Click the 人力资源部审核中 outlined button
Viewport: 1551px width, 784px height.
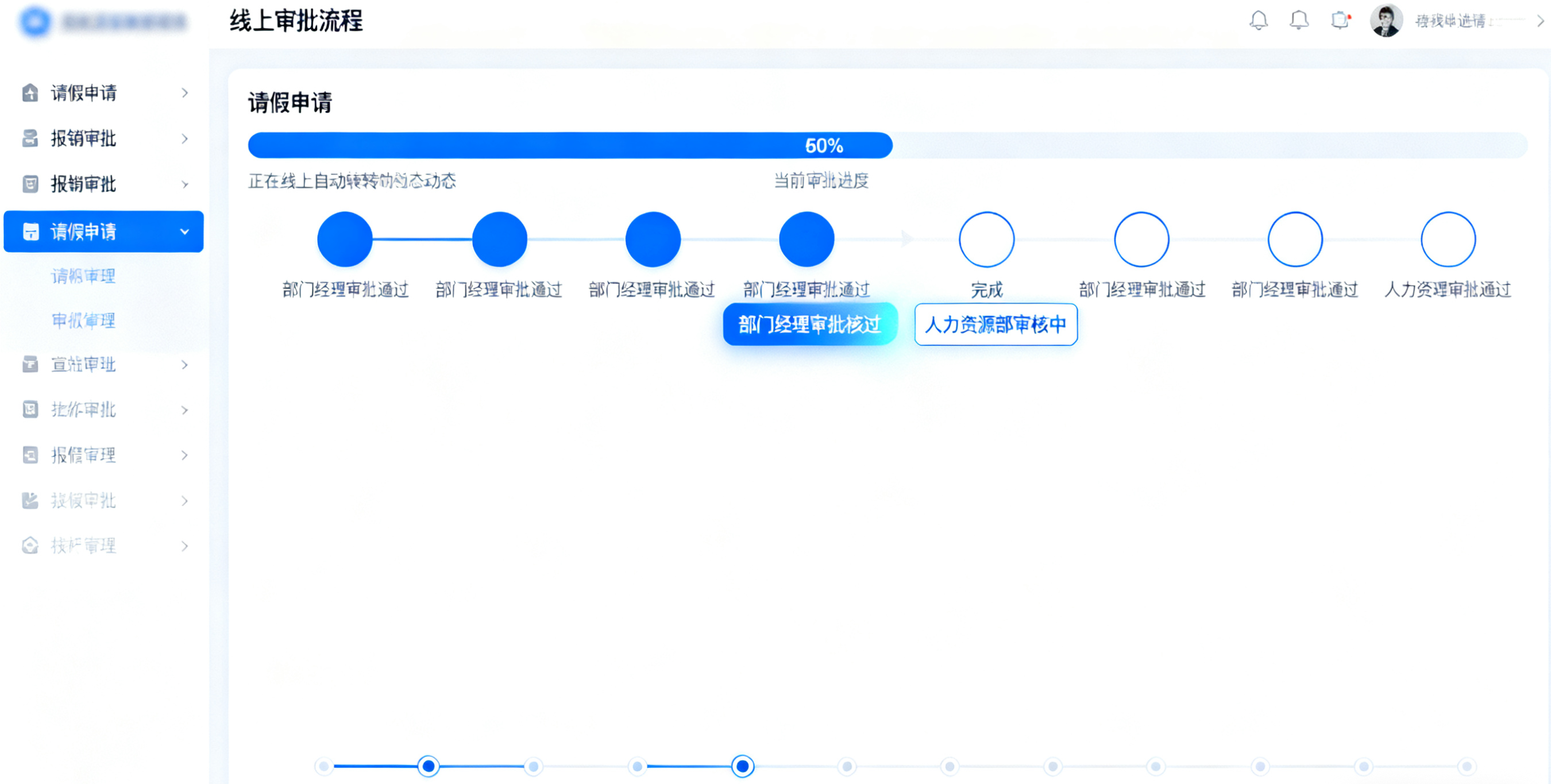pyautogui.click(x=996, y=325)
